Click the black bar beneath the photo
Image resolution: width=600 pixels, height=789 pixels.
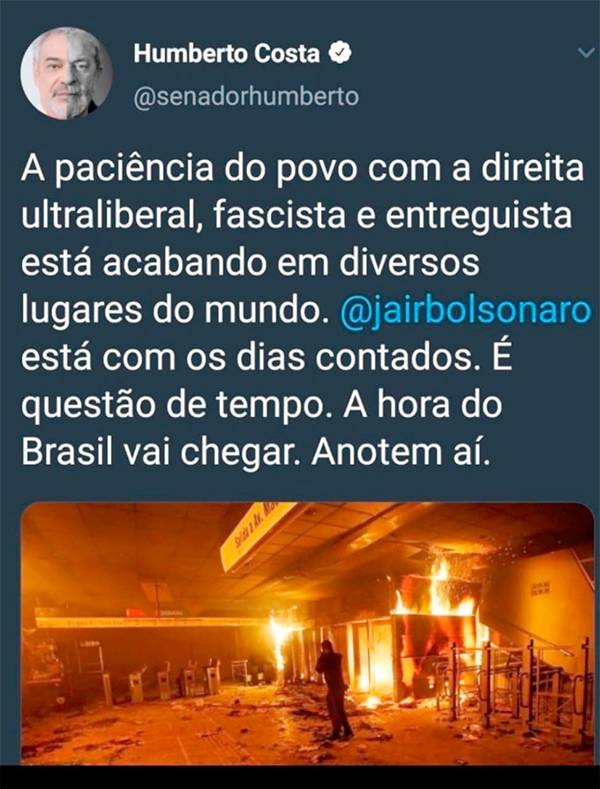tap(300, 777)
